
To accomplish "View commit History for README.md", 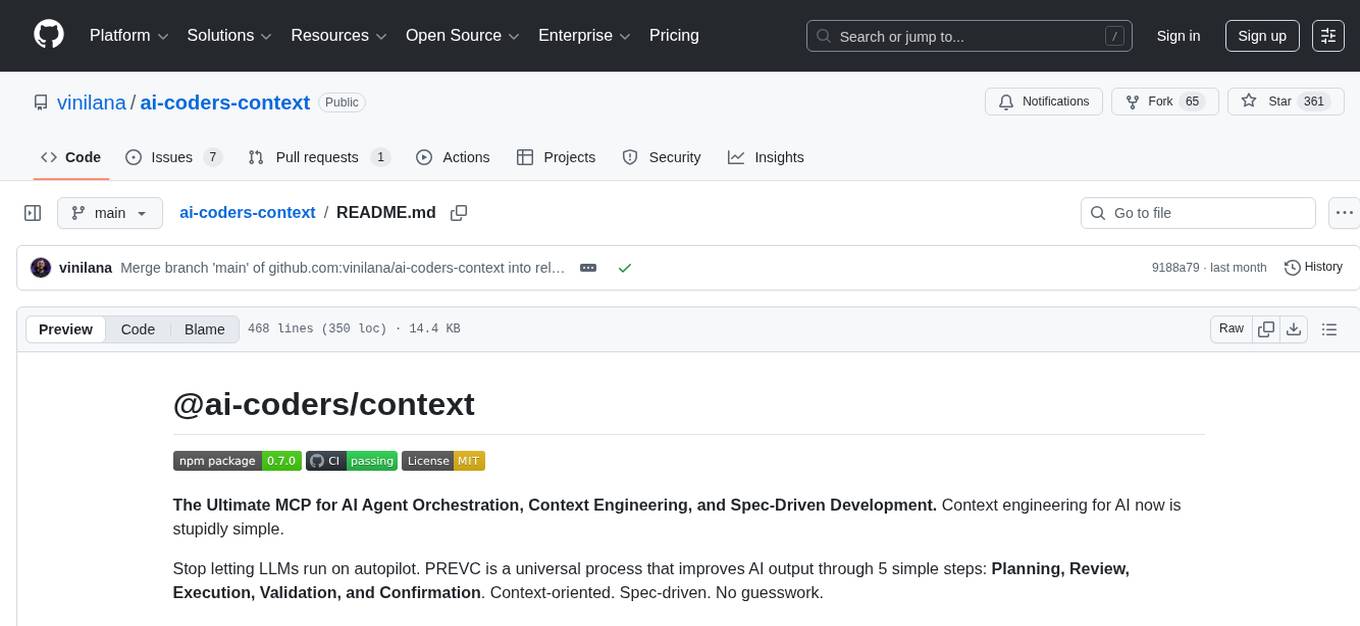I will click(1313, 267).
